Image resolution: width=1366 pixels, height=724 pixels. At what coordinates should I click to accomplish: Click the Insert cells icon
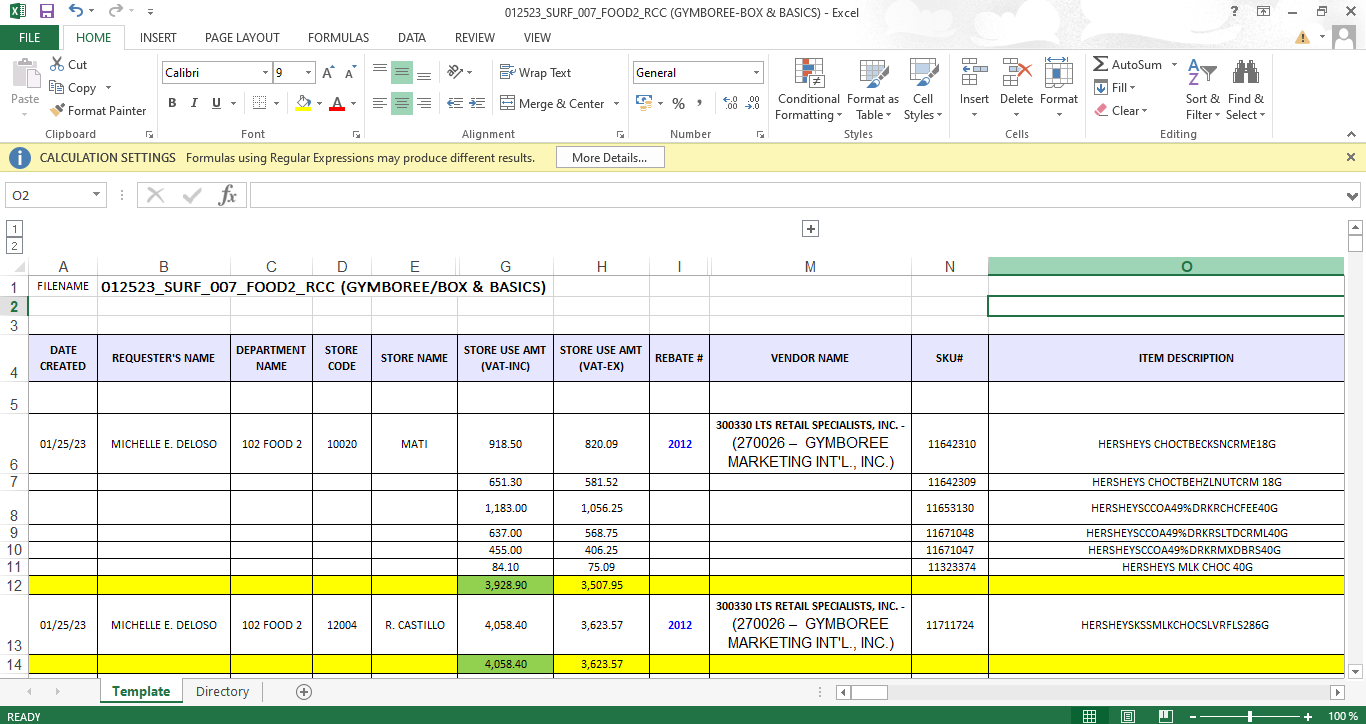tap(974, 73)
